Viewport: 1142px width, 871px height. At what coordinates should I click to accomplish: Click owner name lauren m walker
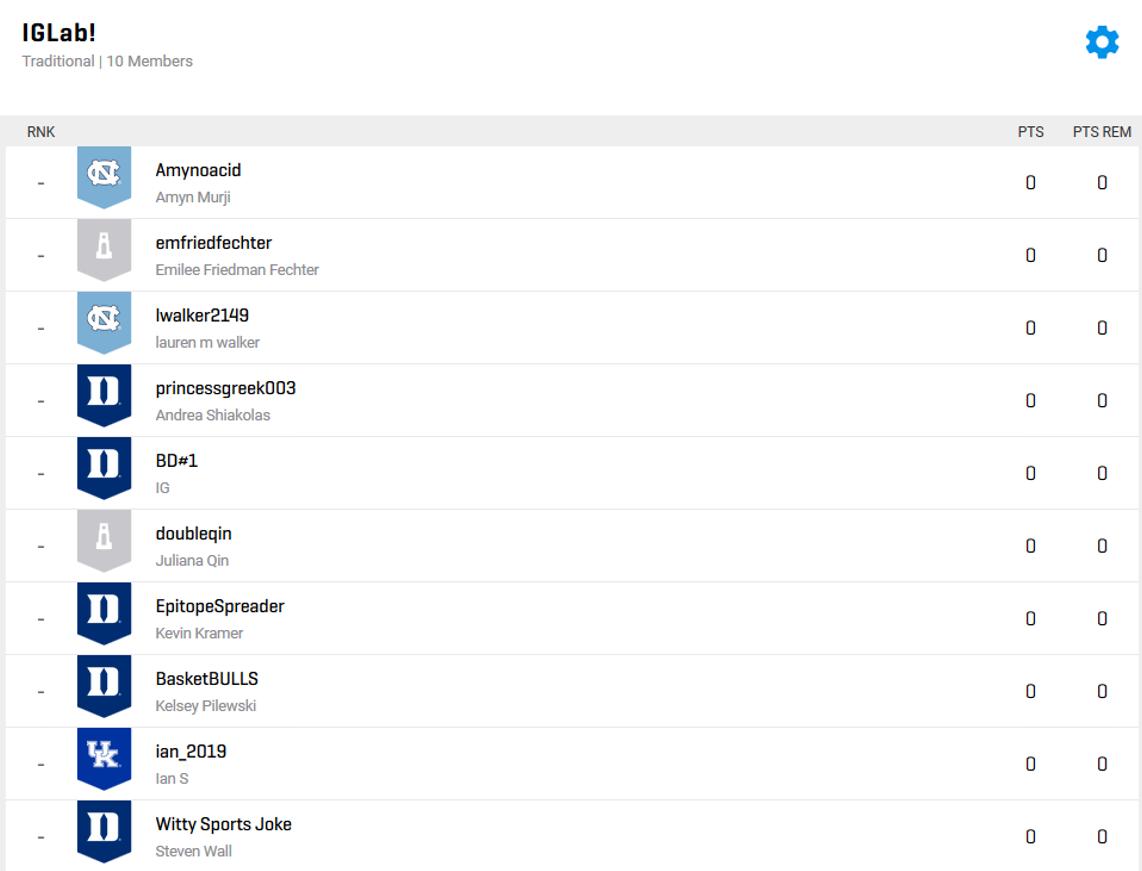pyautogui.click(x=208, y=342)
